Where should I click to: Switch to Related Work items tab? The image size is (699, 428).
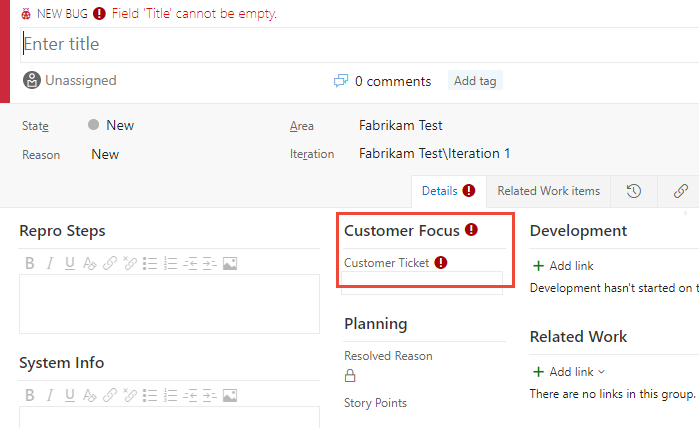[548, 191]
